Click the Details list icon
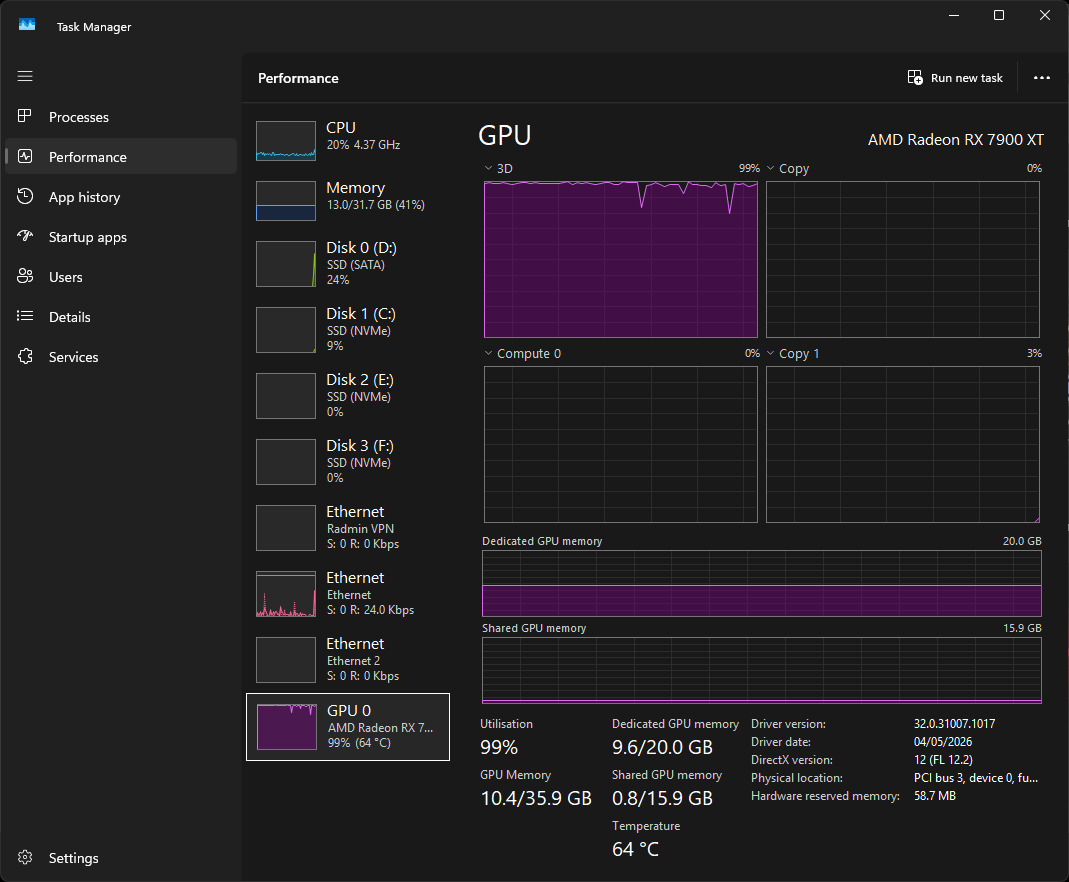This screenshot has width=1069, height=882. tap(25, 316)
